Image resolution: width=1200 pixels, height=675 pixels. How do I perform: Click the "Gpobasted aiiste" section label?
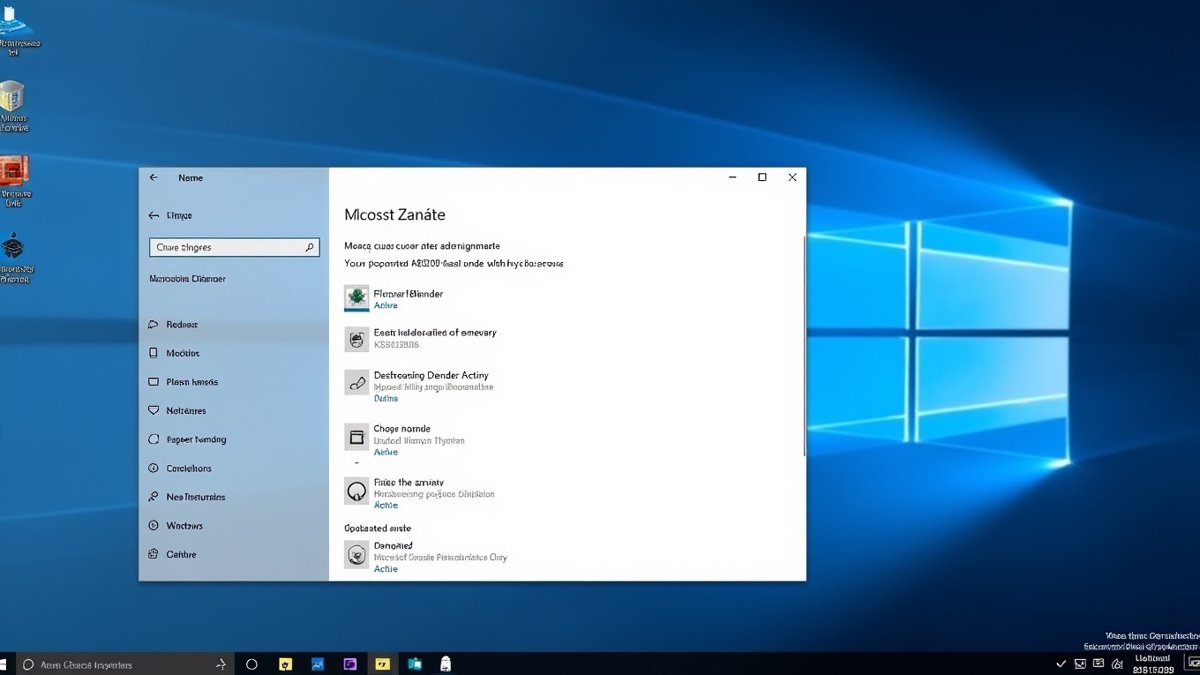tap(378, 528)
